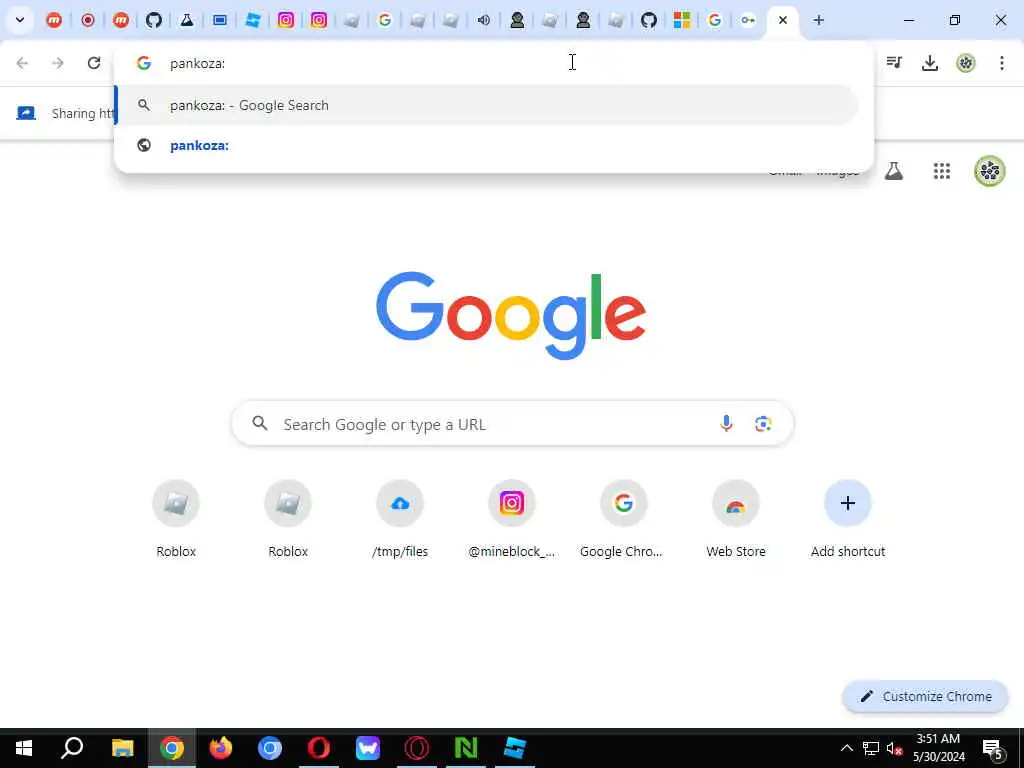This screenshot has height=768, width=1024.
Task: Open the Wondershare W taskbar icon
Action: pyautogui.click(x=368, y=748)
